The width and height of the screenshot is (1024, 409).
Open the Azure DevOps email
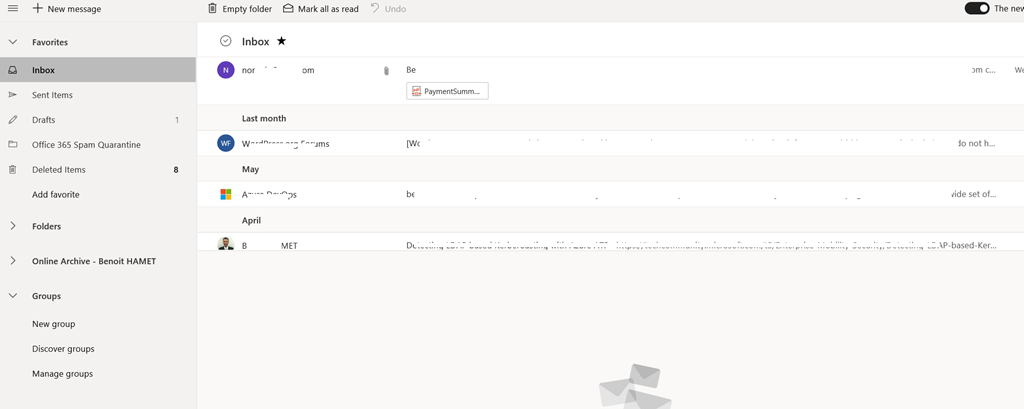click(611, 194)
